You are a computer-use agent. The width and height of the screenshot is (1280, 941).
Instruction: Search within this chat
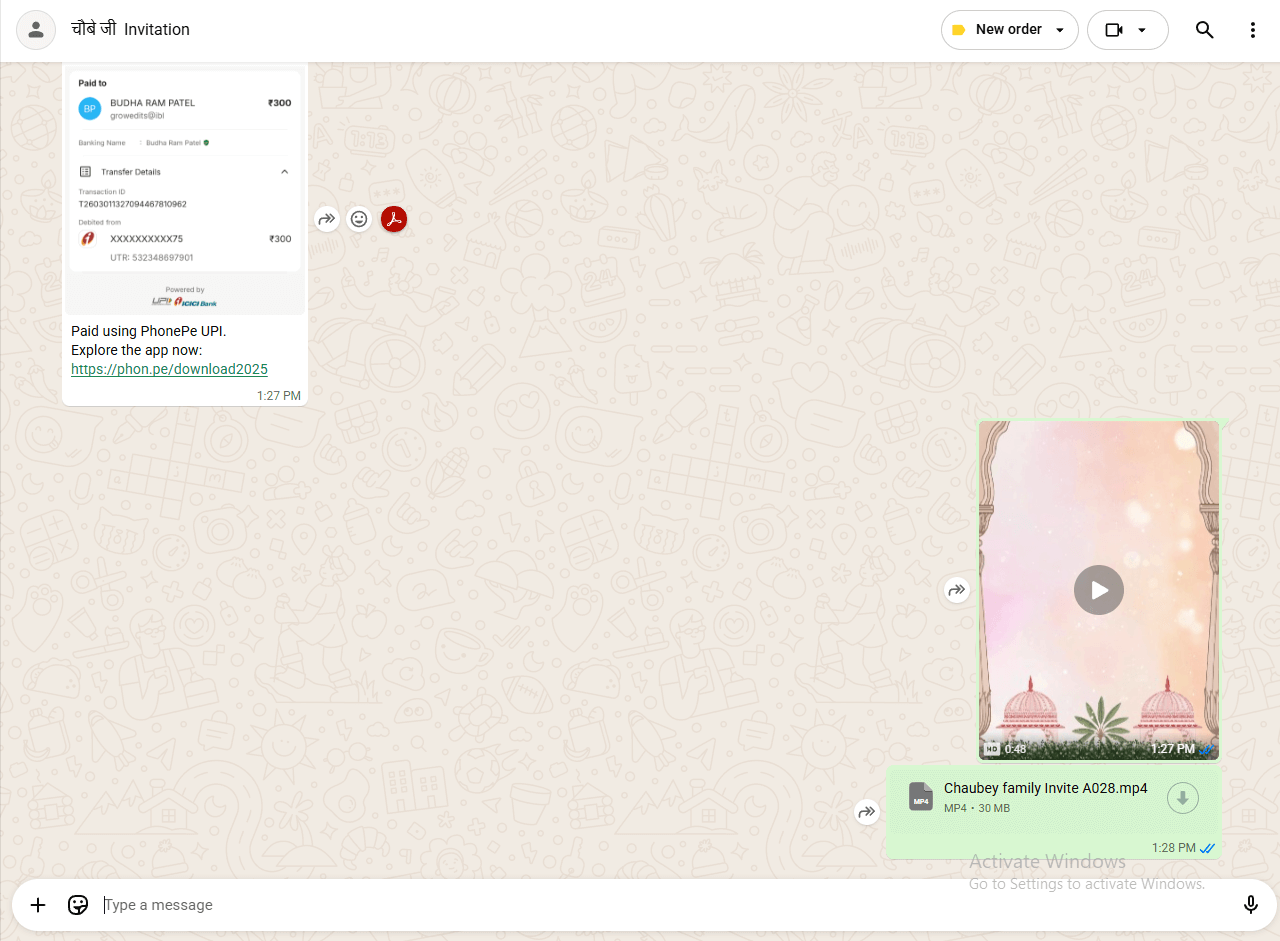1204,30
